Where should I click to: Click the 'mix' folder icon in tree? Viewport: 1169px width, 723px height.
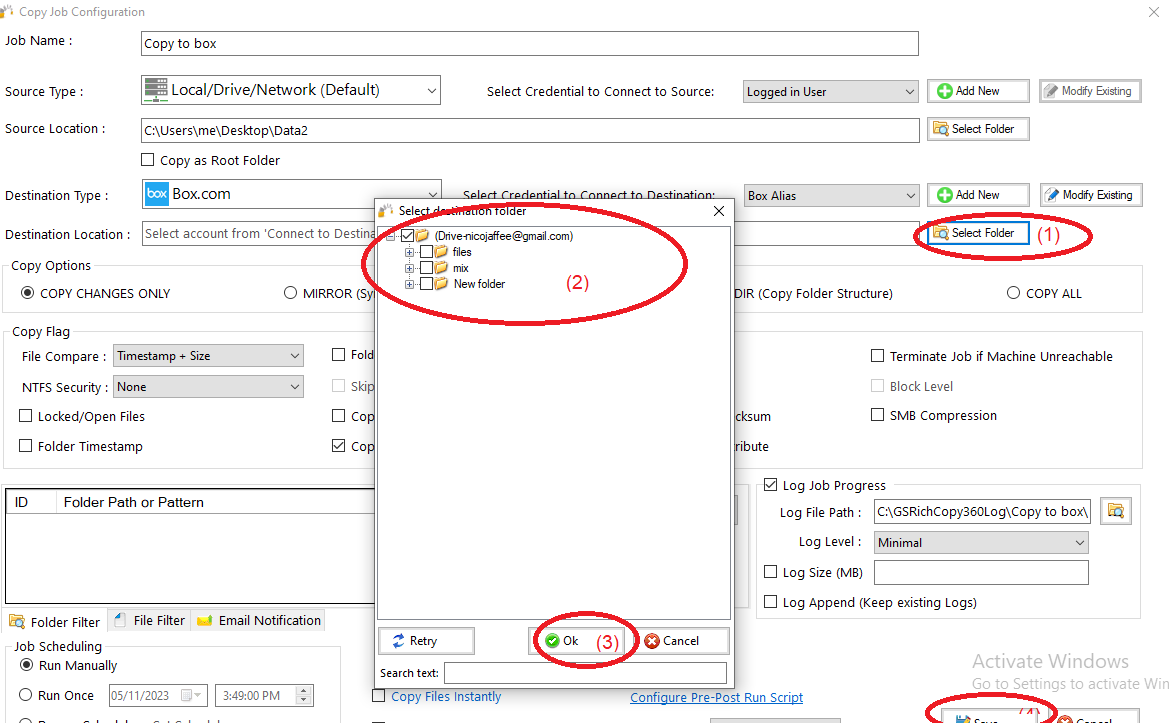point(441,268)
